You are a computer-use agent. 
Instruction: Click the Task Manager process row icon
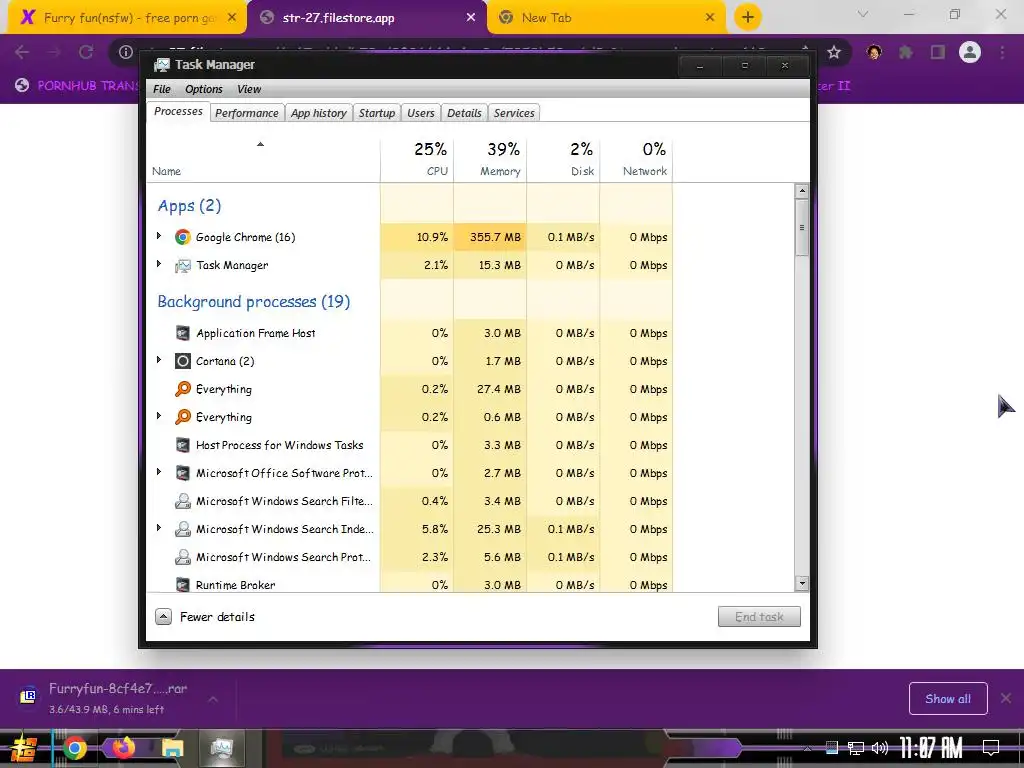(x=183, y=265)
